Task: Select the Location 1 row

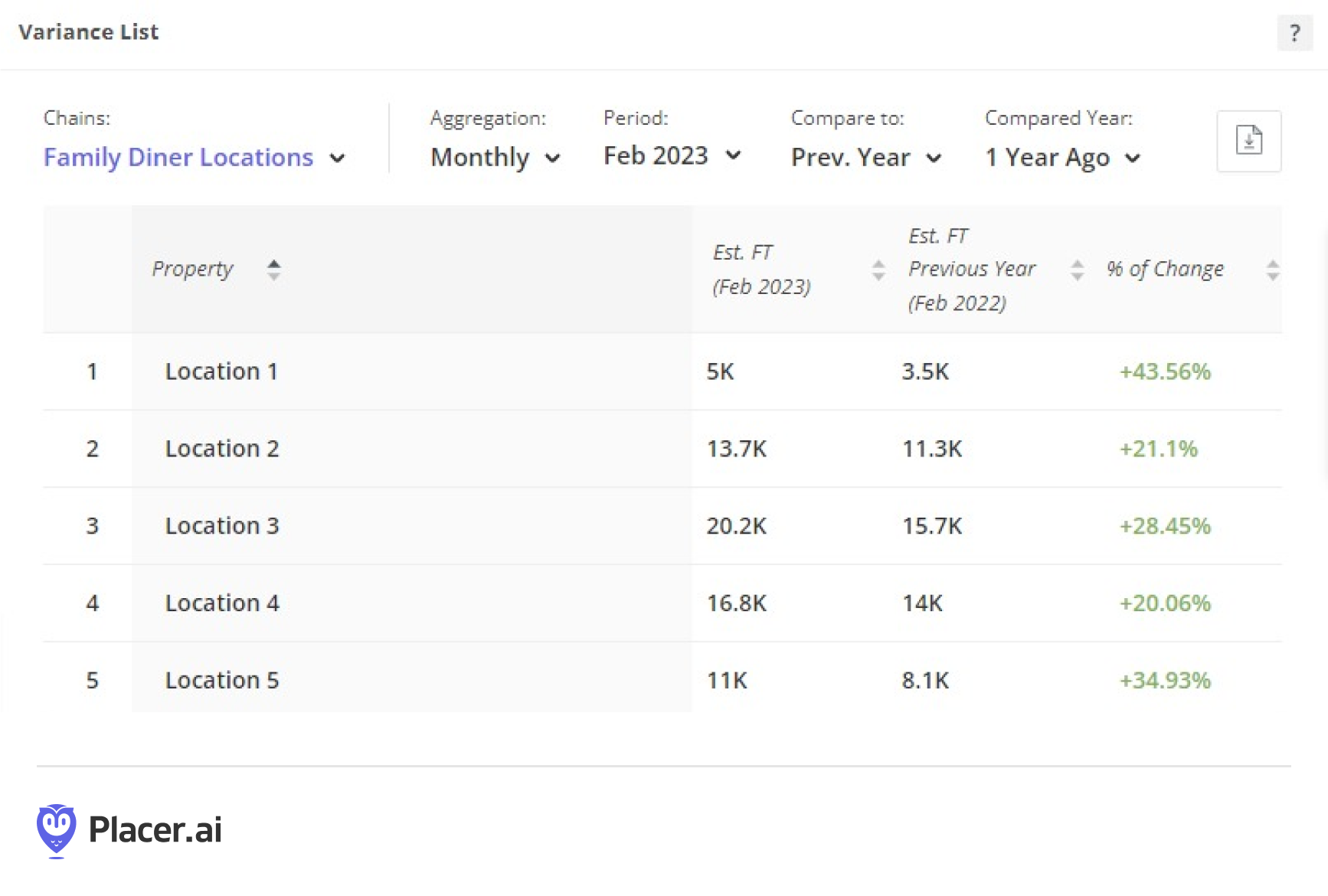Action: (x=662, y=371)
